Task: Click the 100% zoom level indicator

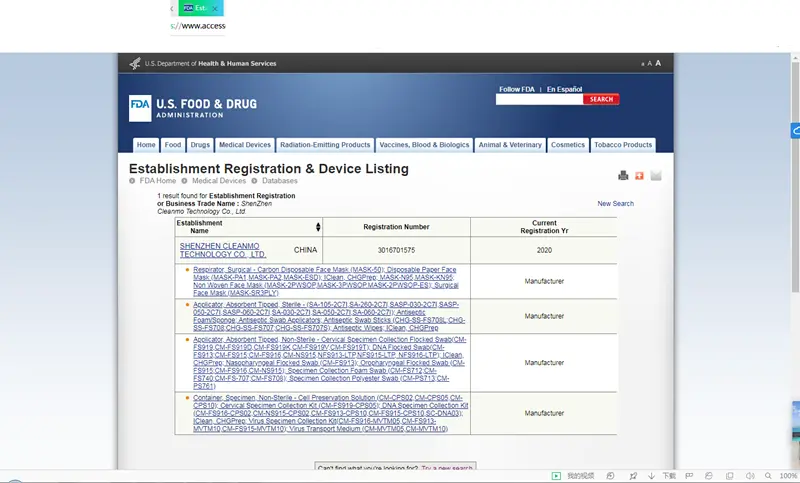Action: tap(788, 476)
